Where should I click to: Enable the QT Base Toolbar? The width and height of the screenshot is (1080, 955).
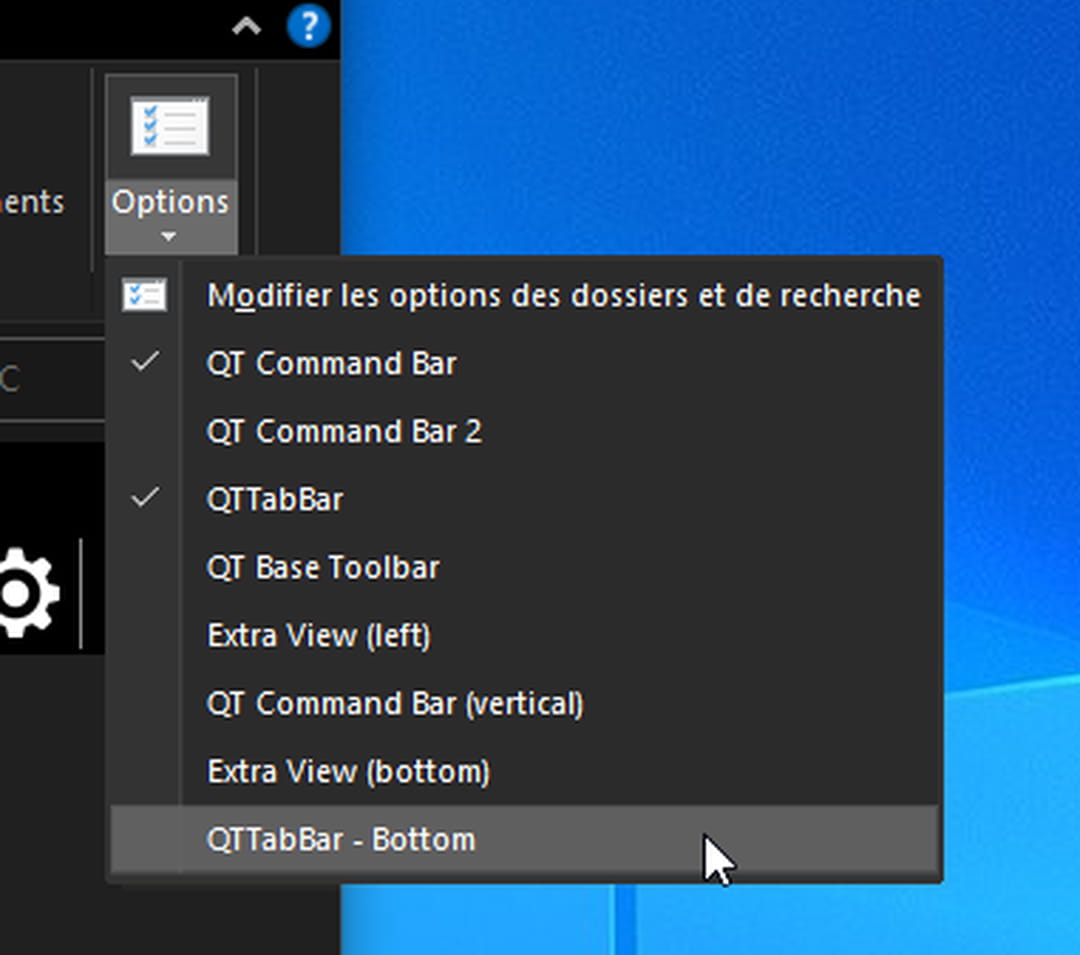(322, 567)
